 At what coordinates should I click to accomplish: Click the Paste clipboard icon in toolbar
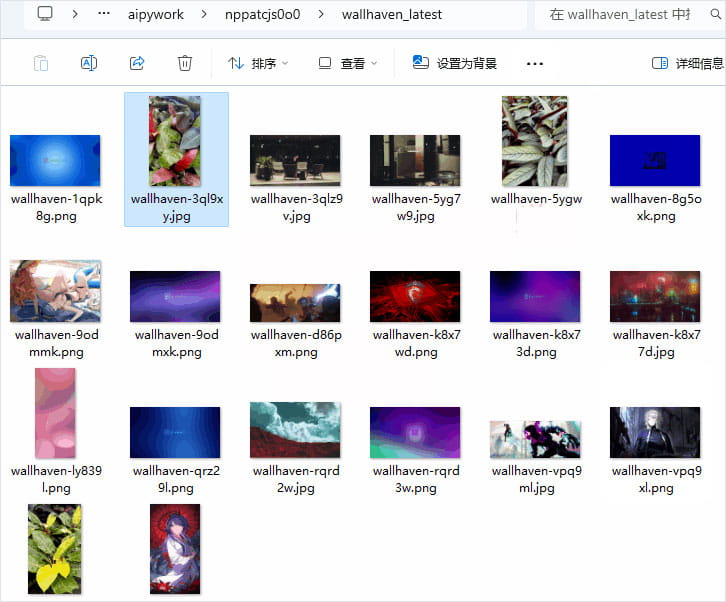(x=41, y=63)
